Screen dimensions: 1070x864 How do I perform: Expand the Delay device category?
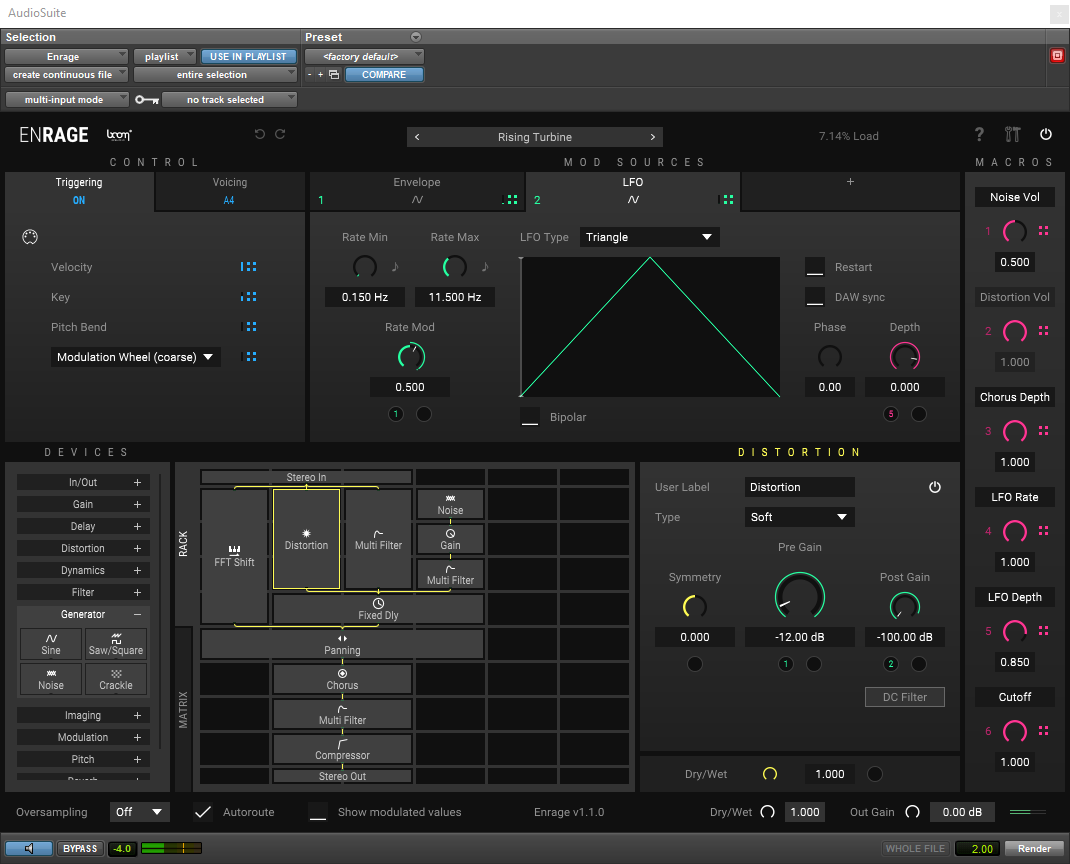[x=137, y=526]
